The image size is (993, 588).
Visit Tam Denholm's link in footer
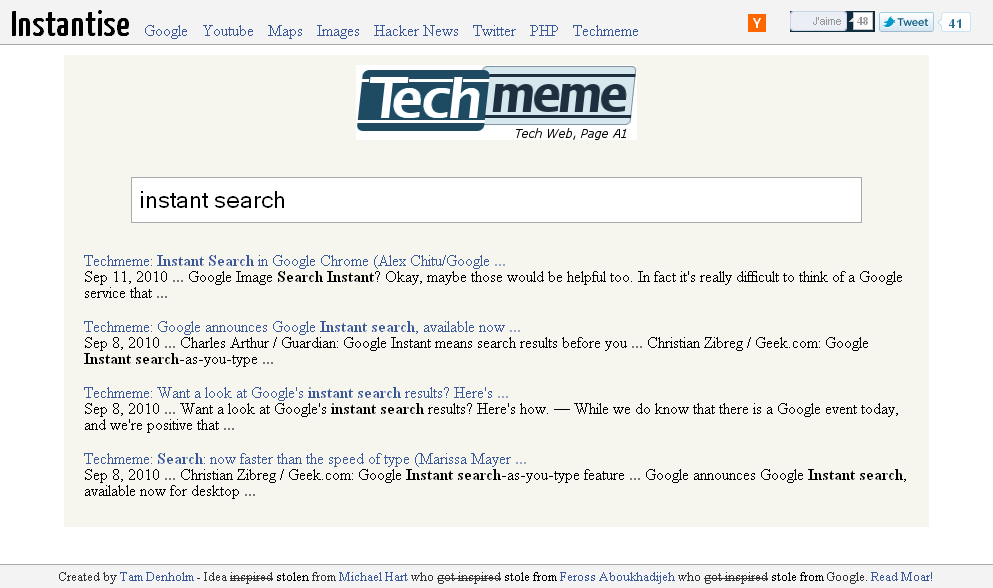click(x=156, y=577)
